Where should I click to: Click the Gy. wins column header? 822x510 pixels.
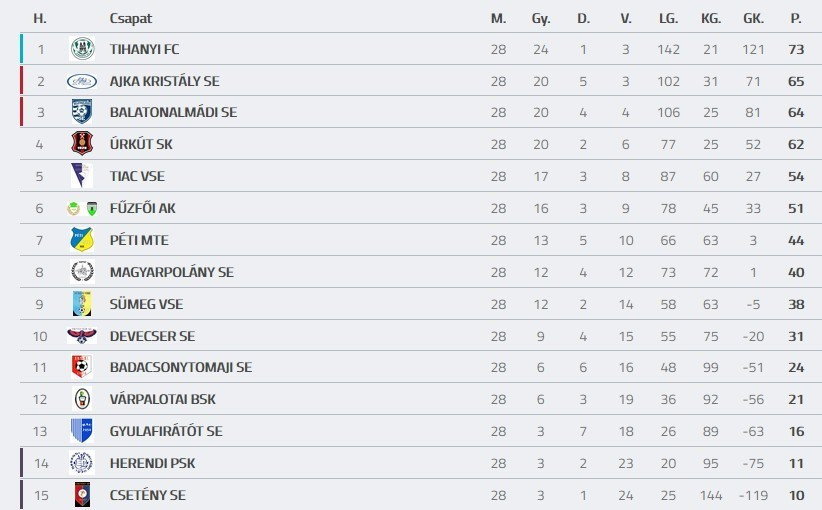click(541, 18)
